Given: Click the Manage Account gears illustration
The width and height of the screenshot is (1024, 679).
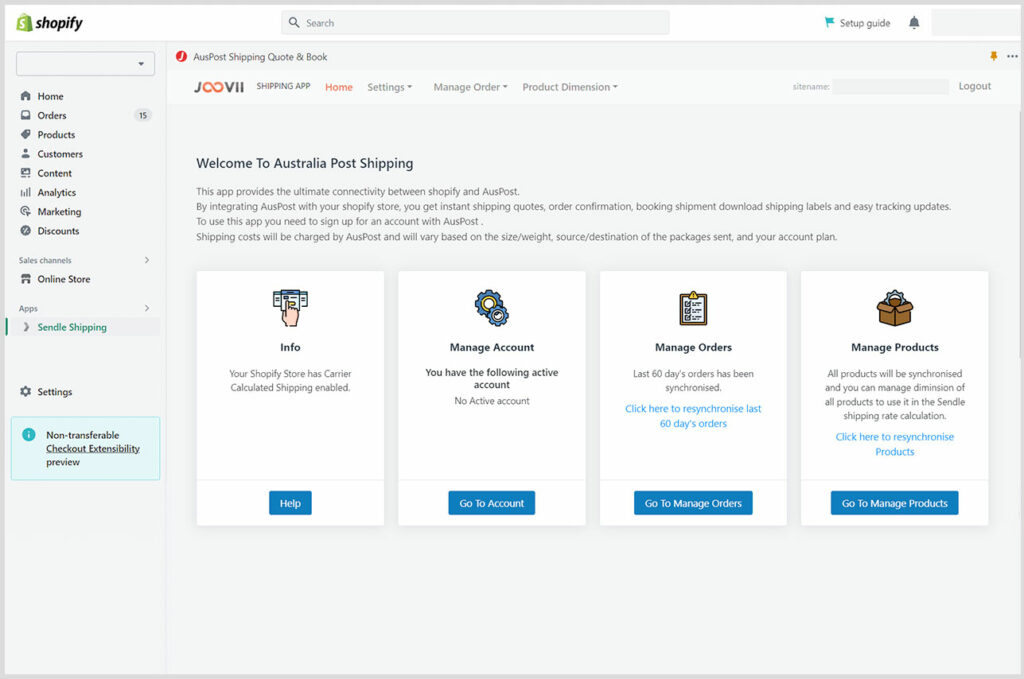Looking at the screenshot, I should (x=492, y=308).
